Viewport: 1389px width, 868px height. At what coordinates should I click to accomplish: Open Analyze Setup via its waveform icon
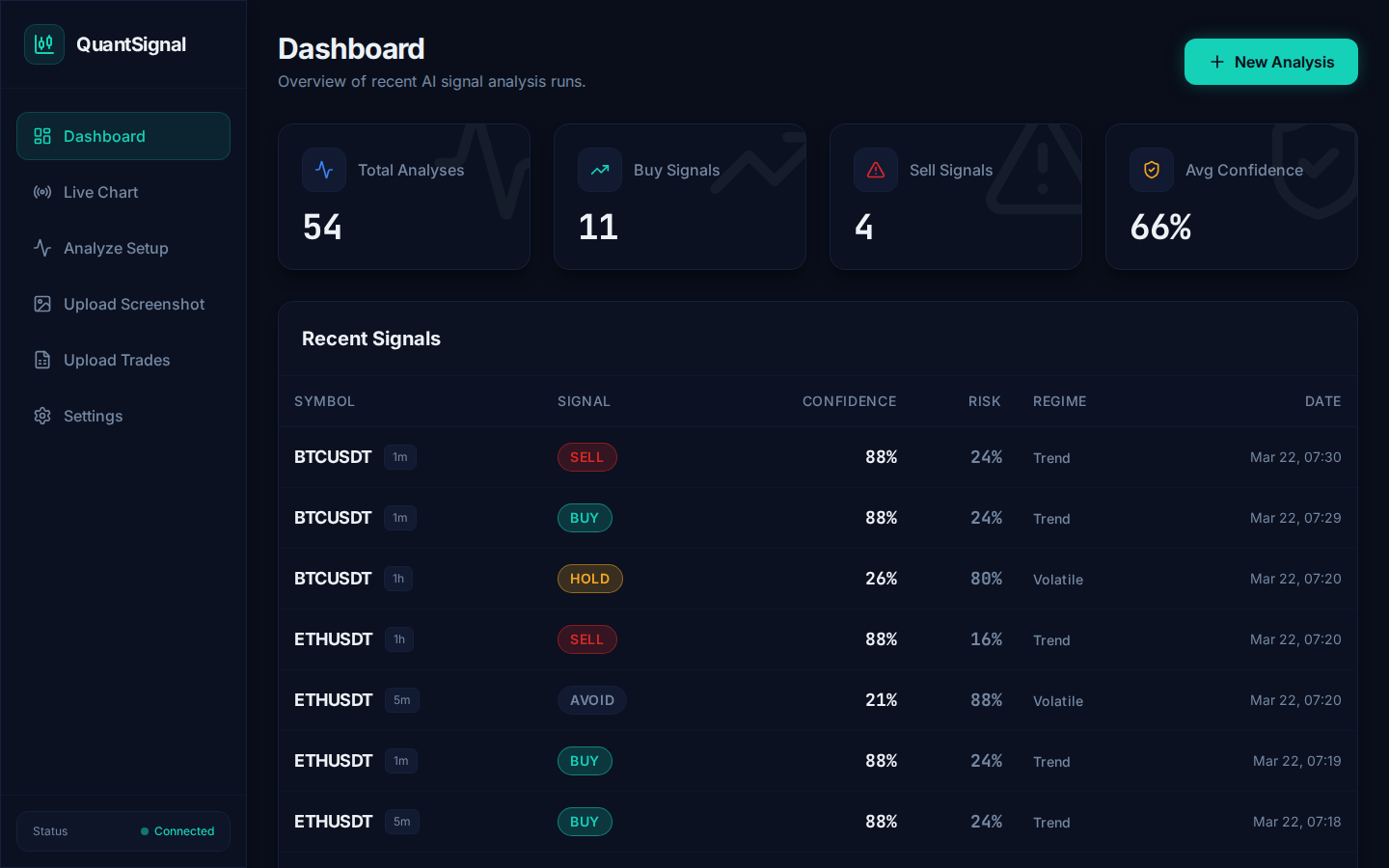click(x=42, y=248)
